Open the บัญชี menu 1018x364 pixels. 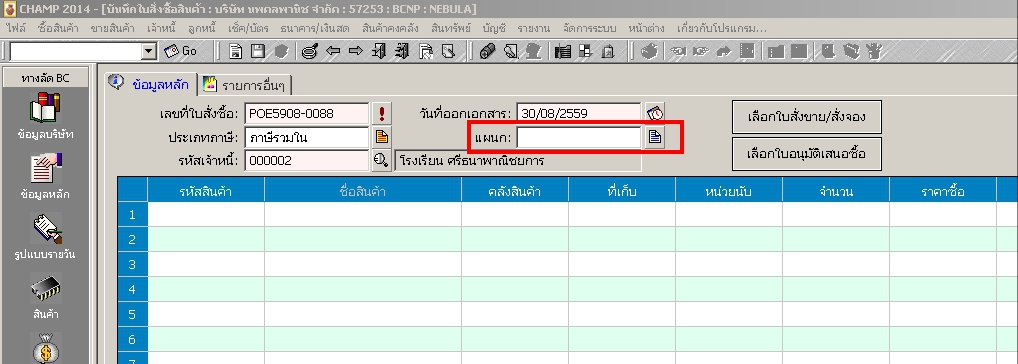click(x=495, y=29)
